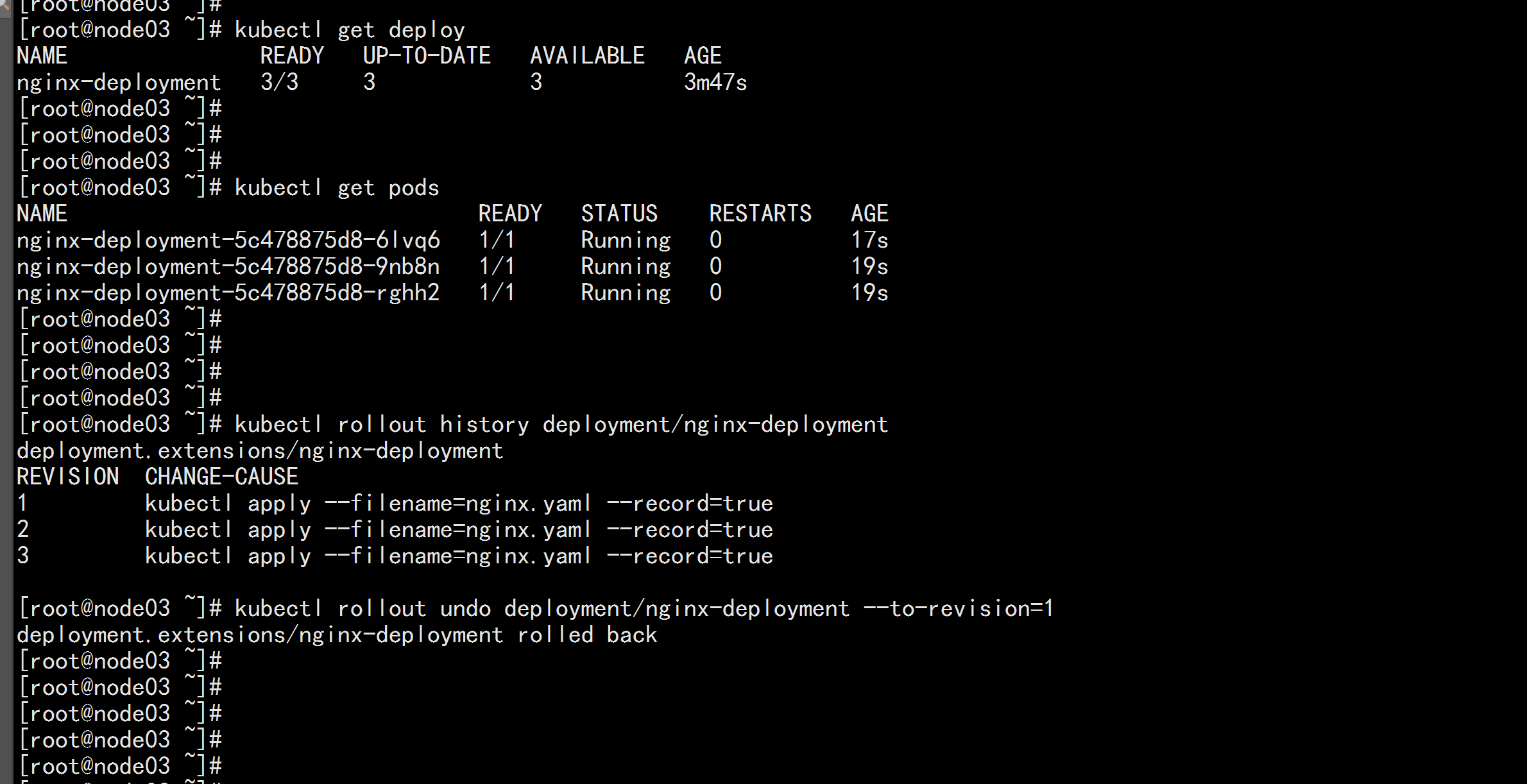This screenshot has width=1527, height=784.
Task: Click the CHANGE-CAUSE column header
Action: click(221, 477)
